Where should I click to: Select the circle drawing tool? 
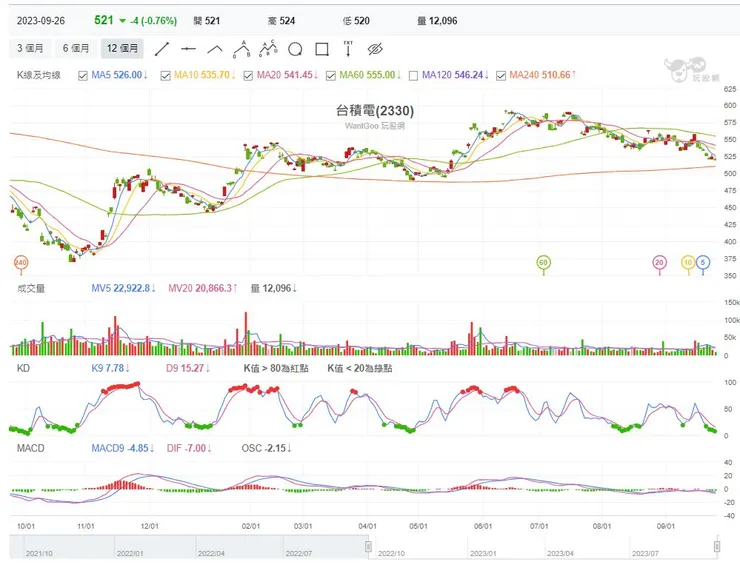(295, 49)
